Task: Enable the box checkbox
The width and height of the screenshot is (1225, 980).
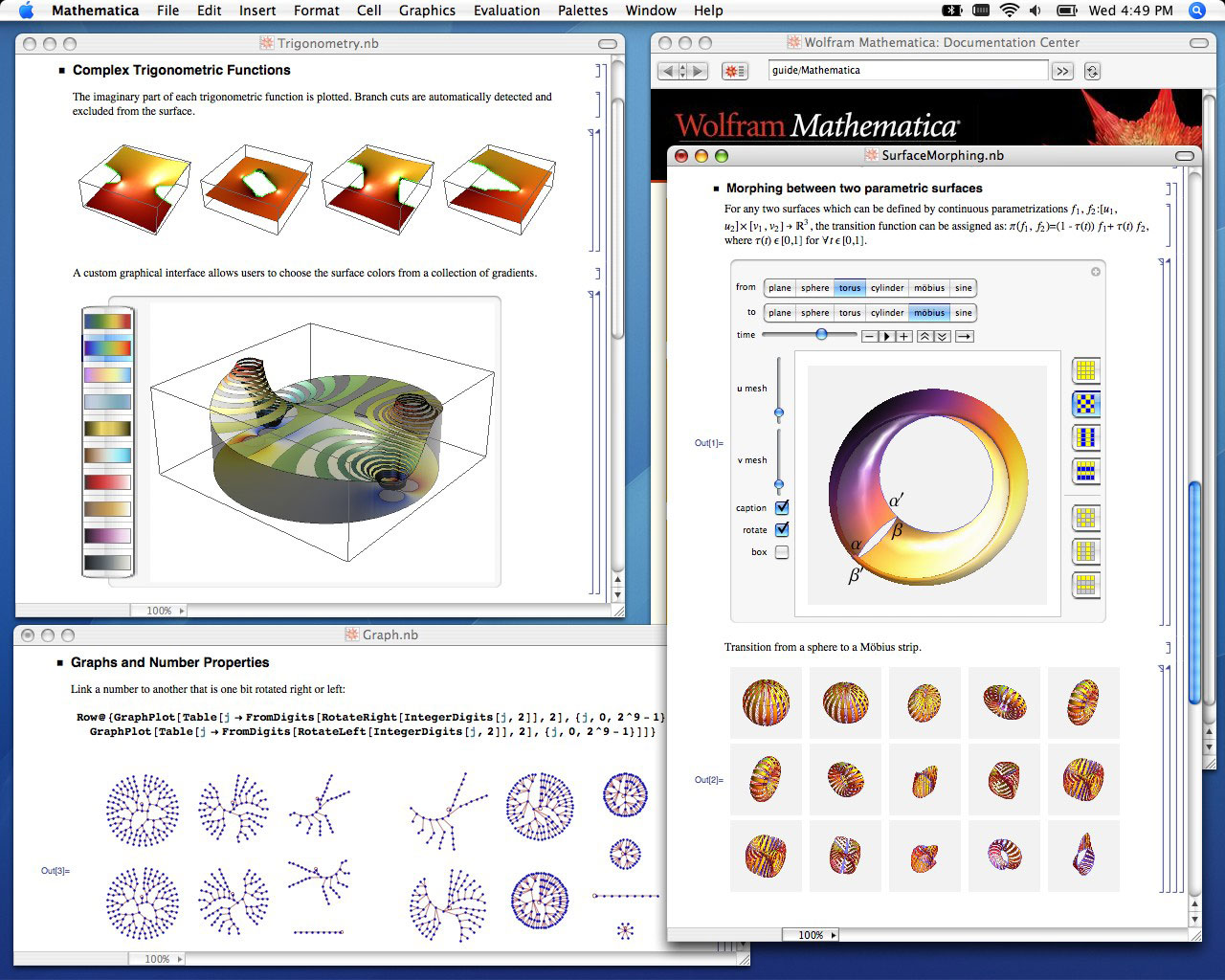Action: pos(782,552)
